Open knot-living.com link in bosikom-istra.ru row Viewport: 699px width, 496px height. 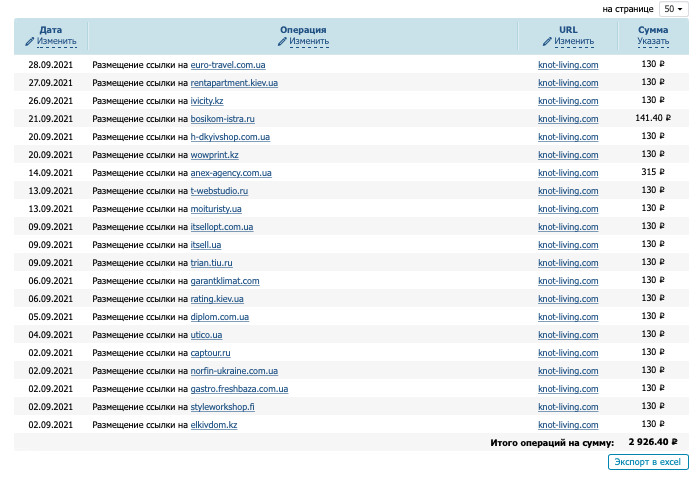pyautogui.click(x=568, y=119)
